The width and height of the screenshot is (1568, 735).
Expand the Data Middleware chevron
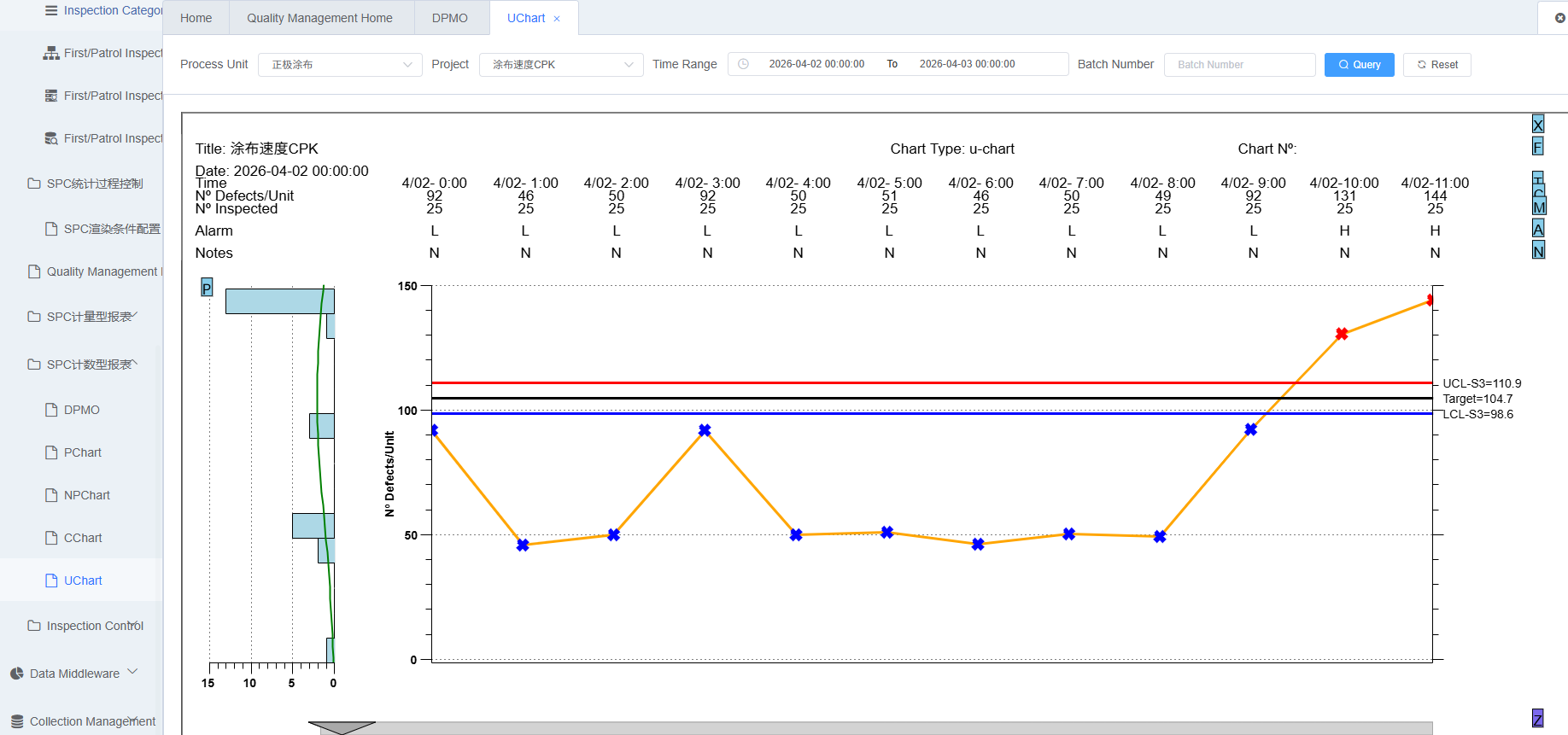point(132,672)
